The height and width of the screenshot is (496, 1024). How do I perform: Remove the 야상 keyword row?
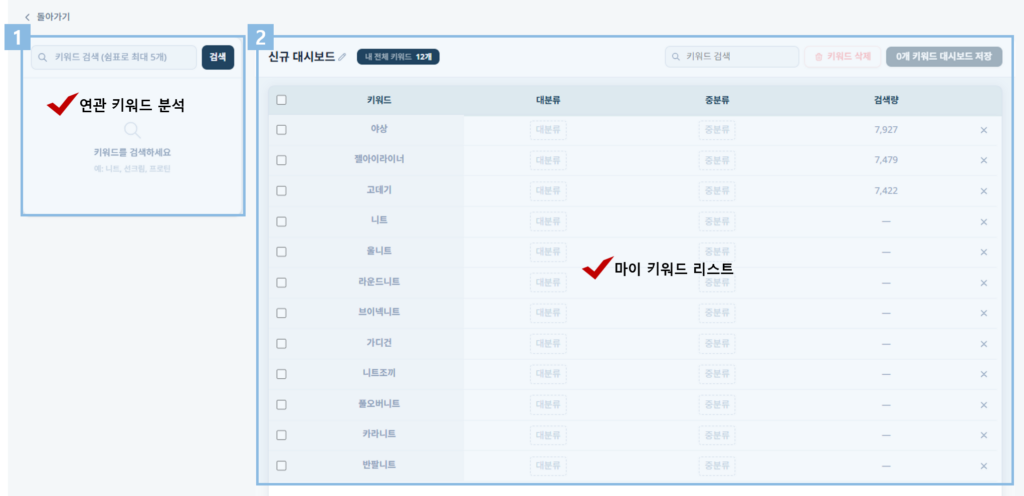click(x=984, y=130)
